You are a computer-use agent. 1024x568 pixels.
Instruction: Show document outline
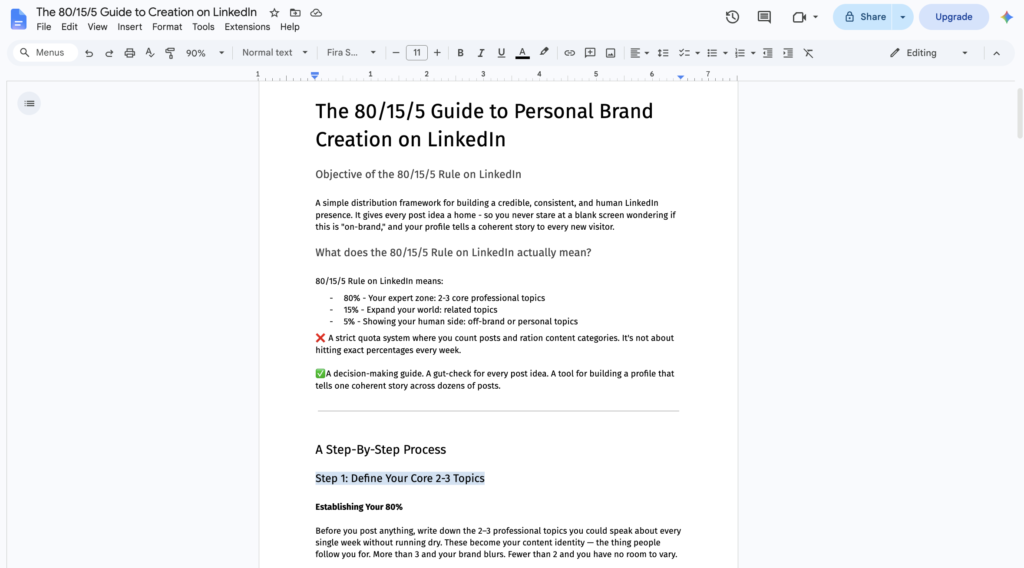point(29,103)
